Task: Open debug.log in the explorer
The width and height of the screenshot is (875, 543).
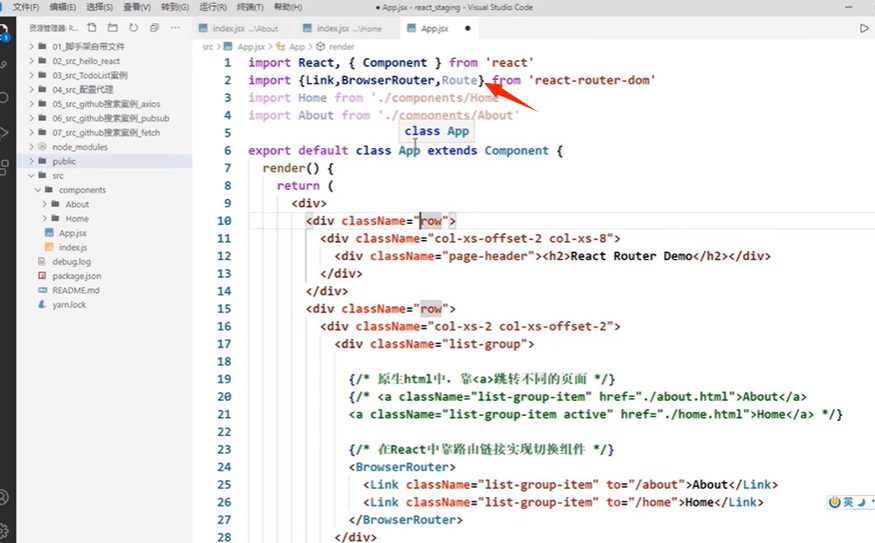Action: click(x=71, y=261)
